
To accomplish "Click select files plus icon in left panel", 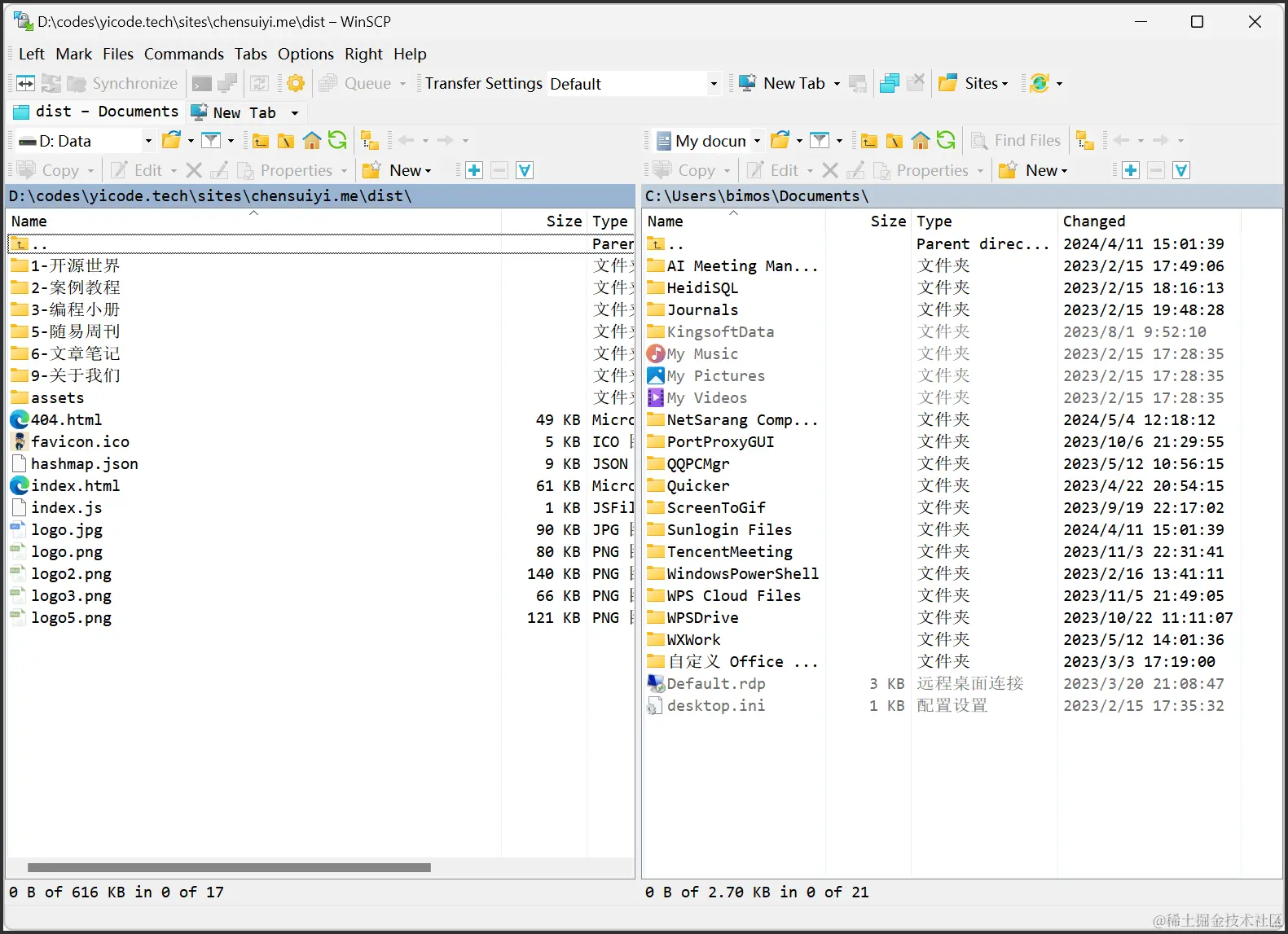I will [x=474, y=170].
